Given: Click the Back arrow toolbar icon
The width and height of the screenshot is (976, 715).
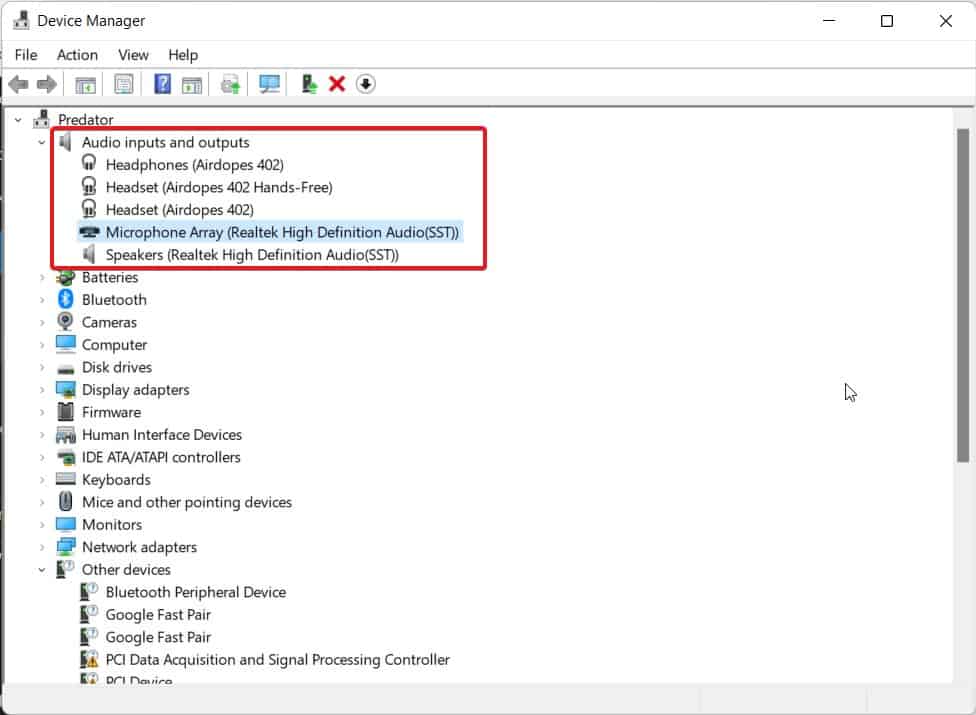Looking at the screenshot, I should [x=19, y=84].
